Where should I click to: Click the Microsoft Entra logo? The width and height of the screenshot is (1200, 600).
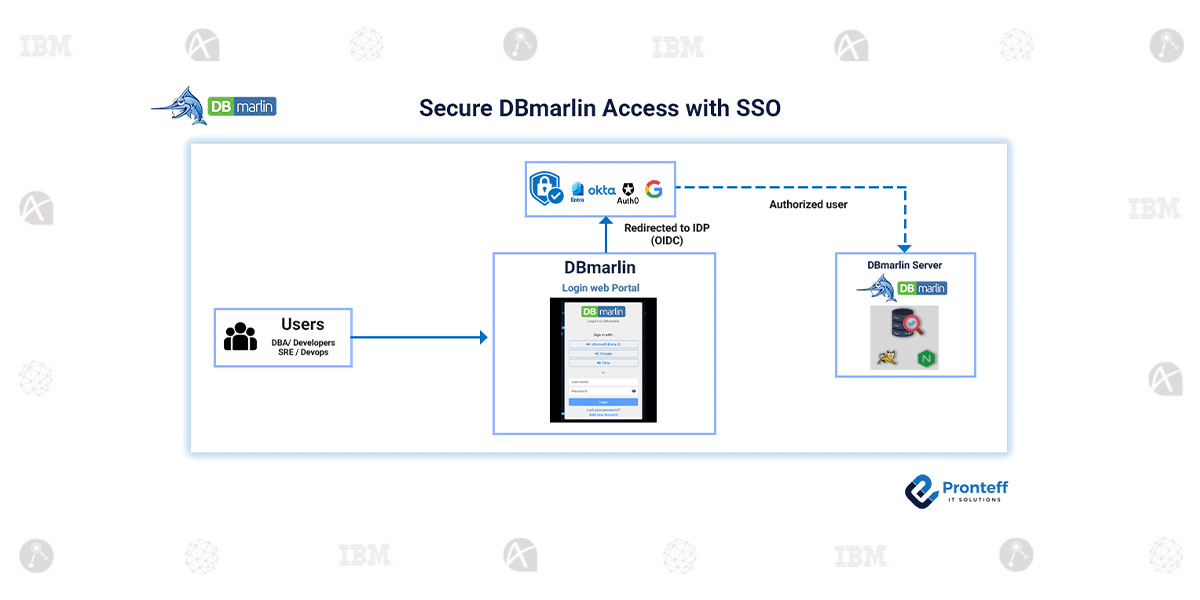coord(577,192)
